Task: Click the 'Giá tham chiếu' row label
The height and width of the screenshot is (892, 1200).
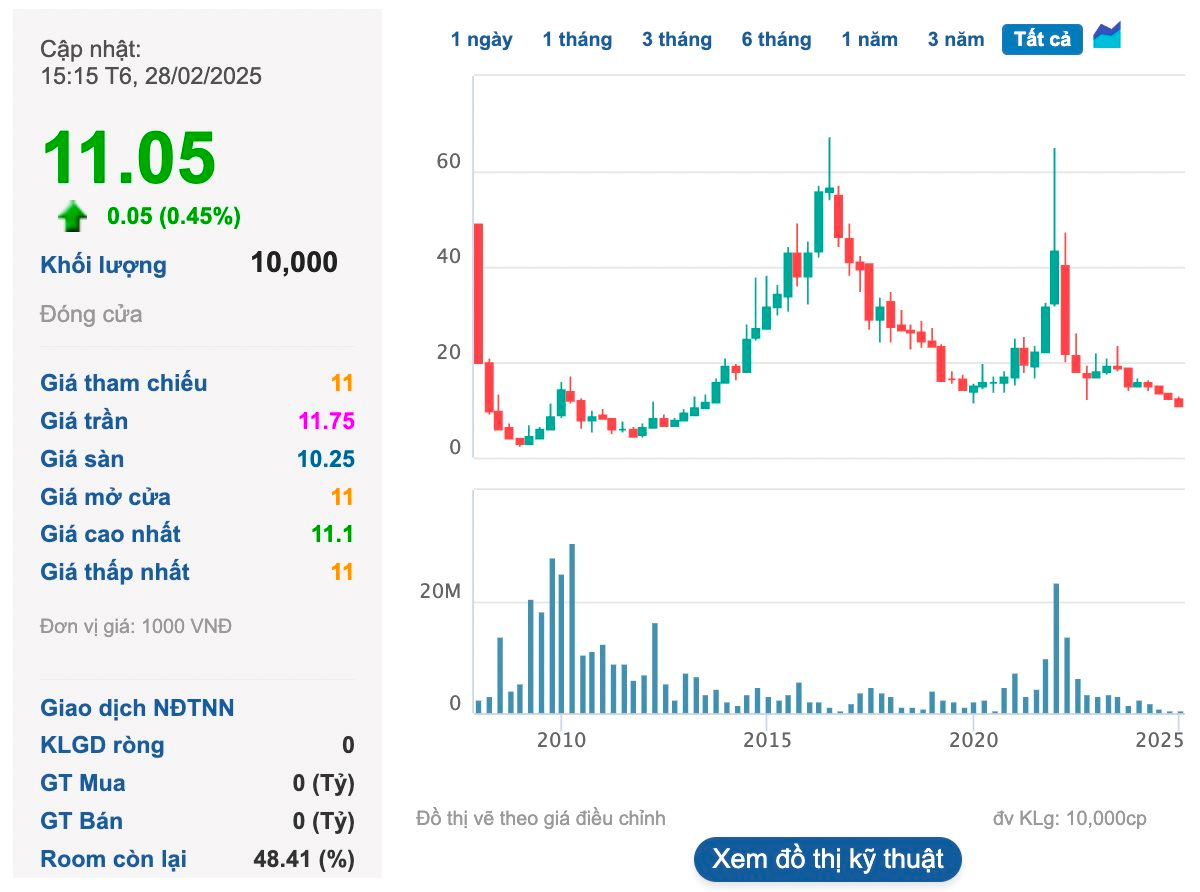Action: (122, 383)
